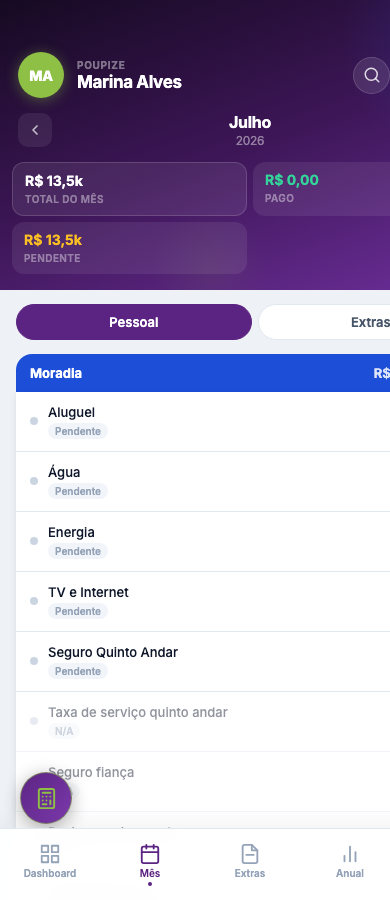Toggle status dot for Água
390x900 pixels.
point(34,481)
